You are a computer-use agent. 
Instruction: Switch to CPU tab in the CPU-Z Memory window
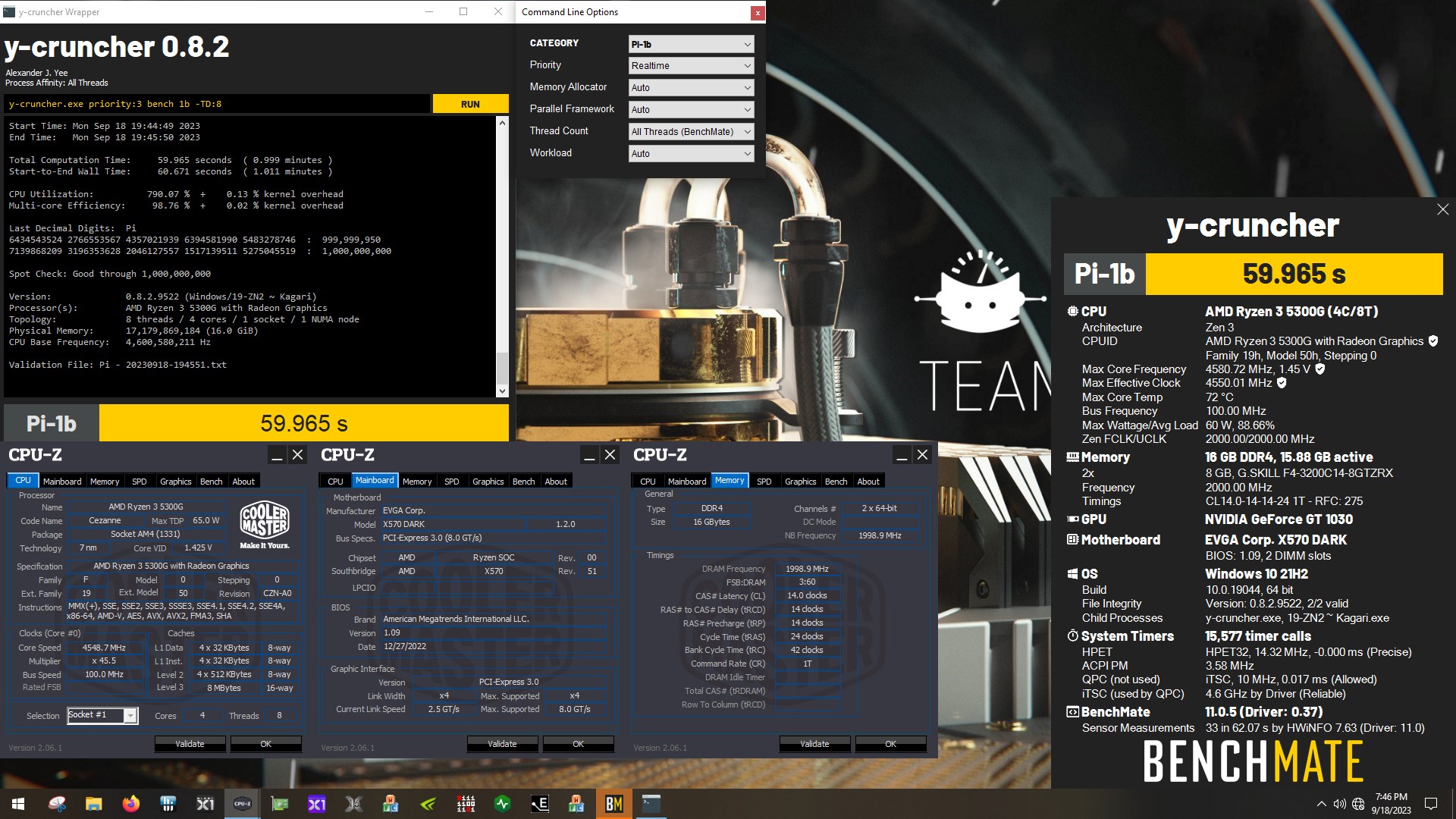(648, 482)
